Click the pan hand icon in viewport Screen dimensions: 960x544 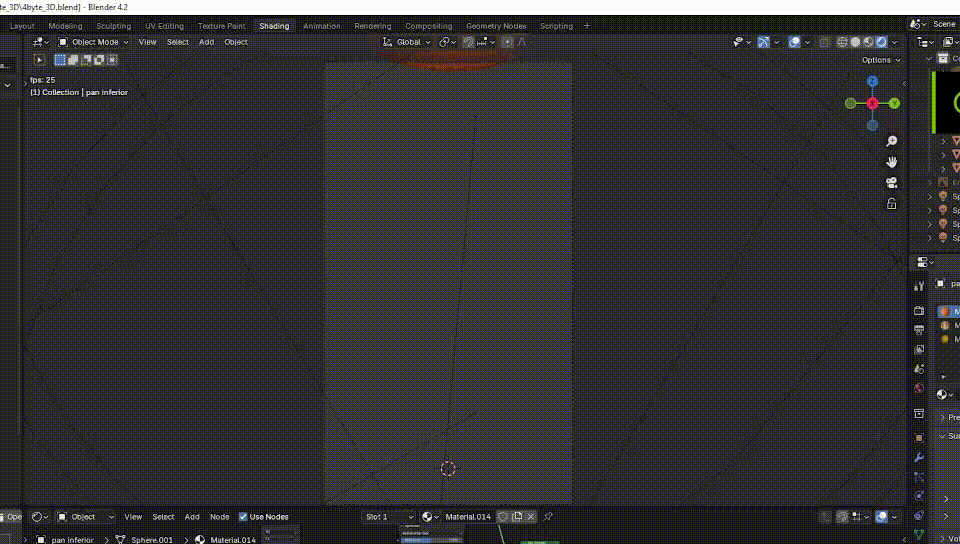click(x=891, y=162)
